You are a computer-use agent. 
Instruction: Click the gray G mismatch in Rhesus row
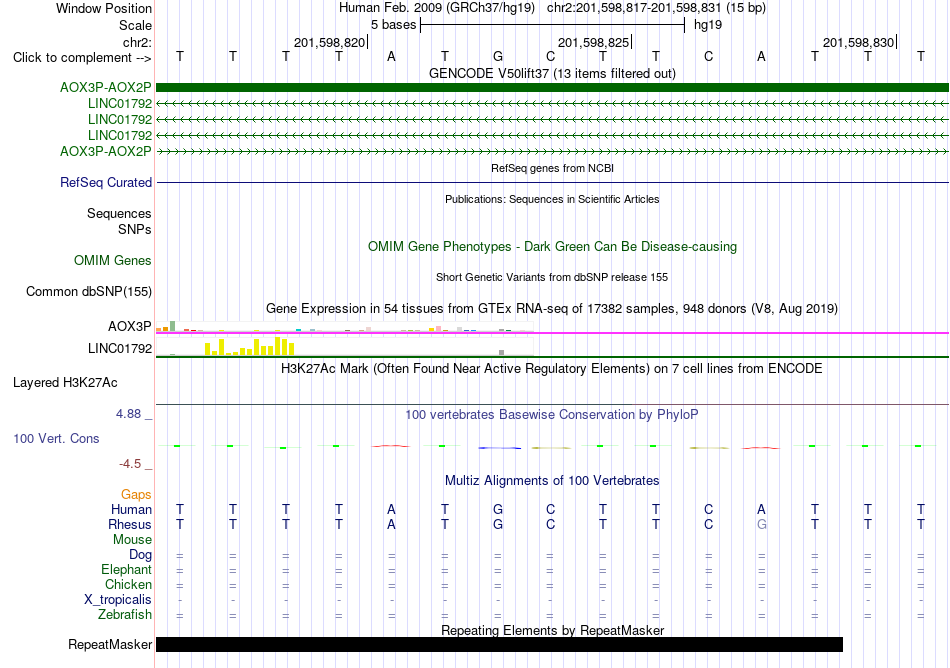point(762,524)
